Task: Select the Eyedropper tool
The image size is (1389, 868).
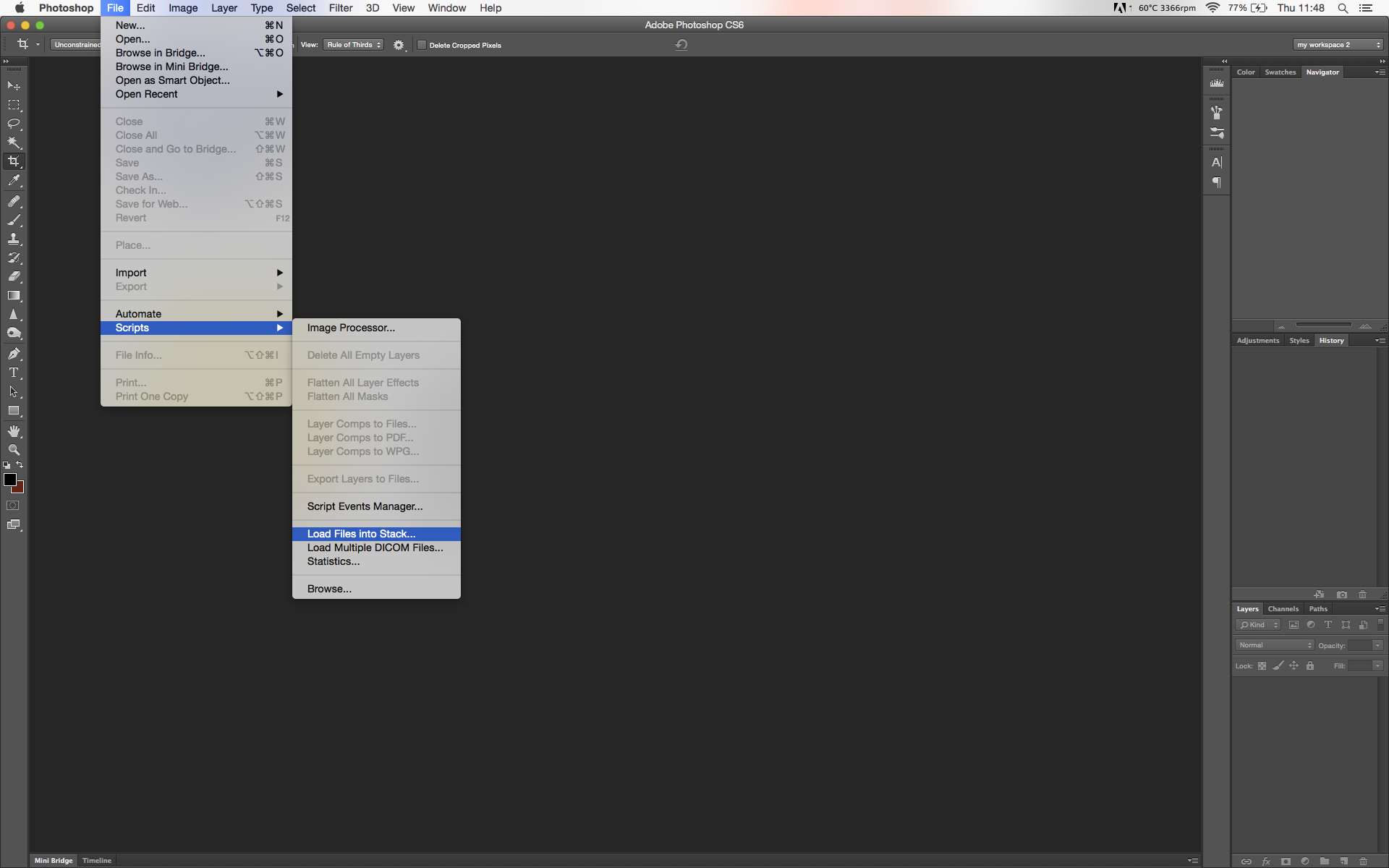Action: (x=14, y=180)
